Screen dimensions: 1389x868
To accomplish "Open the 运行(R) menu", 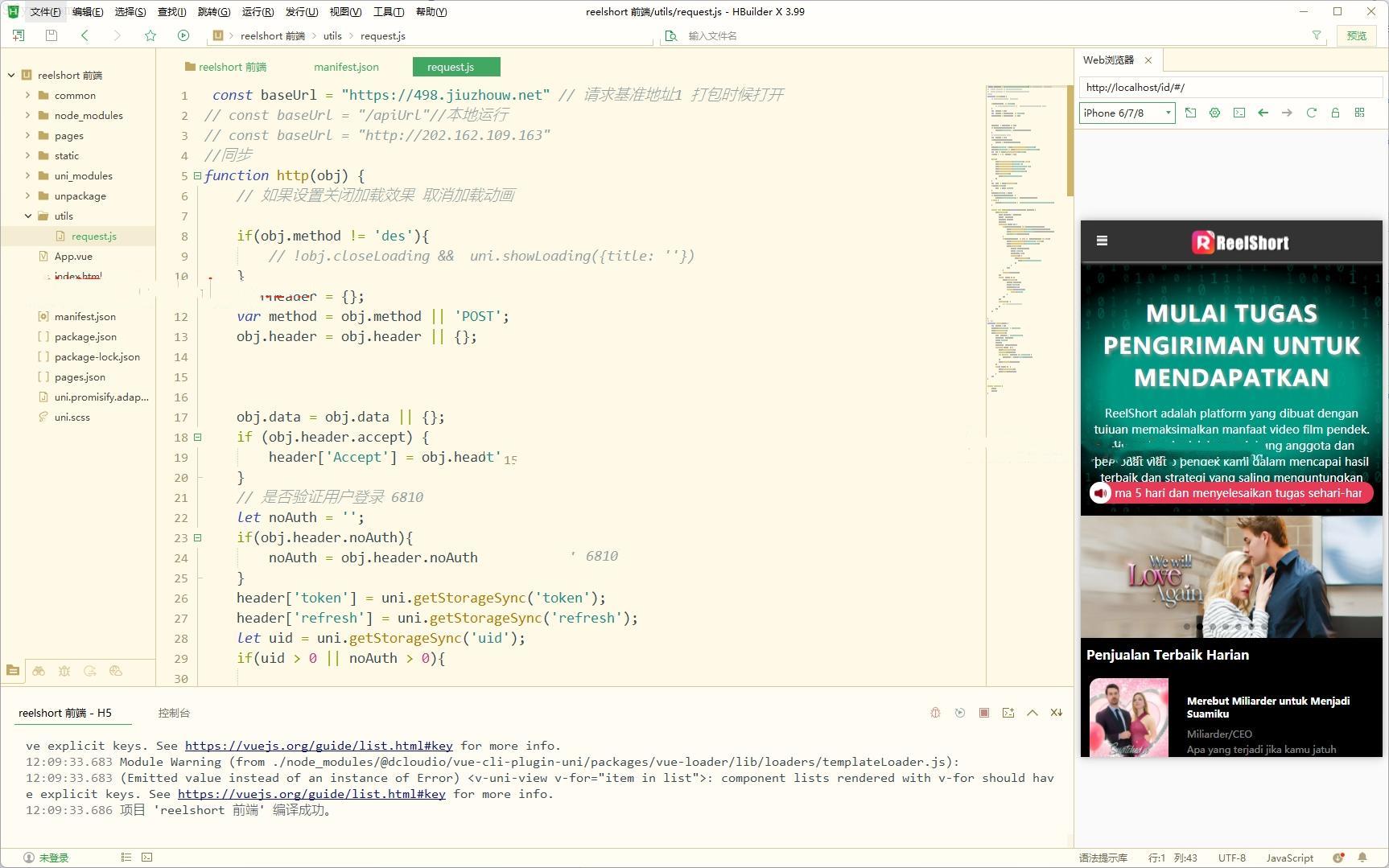I will tap(258, 11).
